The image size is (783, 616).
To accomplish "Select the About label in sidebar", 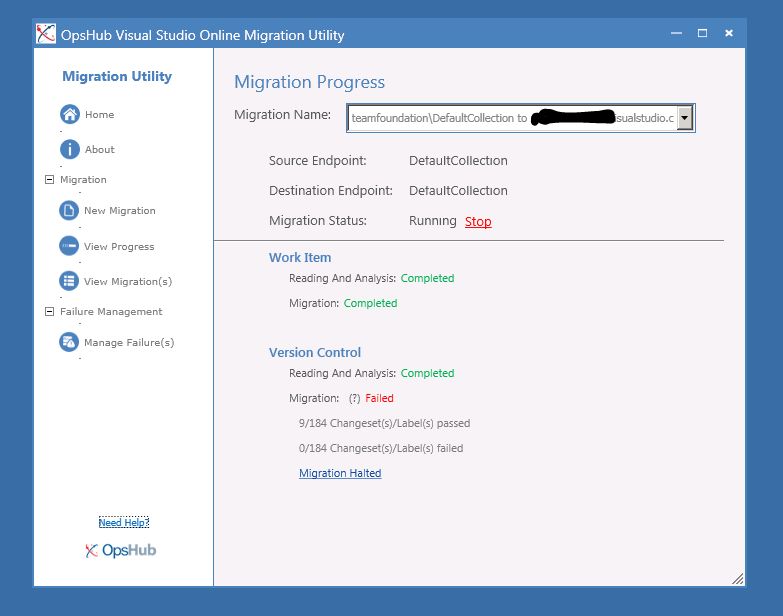I will pyautogui.click(x=99, y=149).
